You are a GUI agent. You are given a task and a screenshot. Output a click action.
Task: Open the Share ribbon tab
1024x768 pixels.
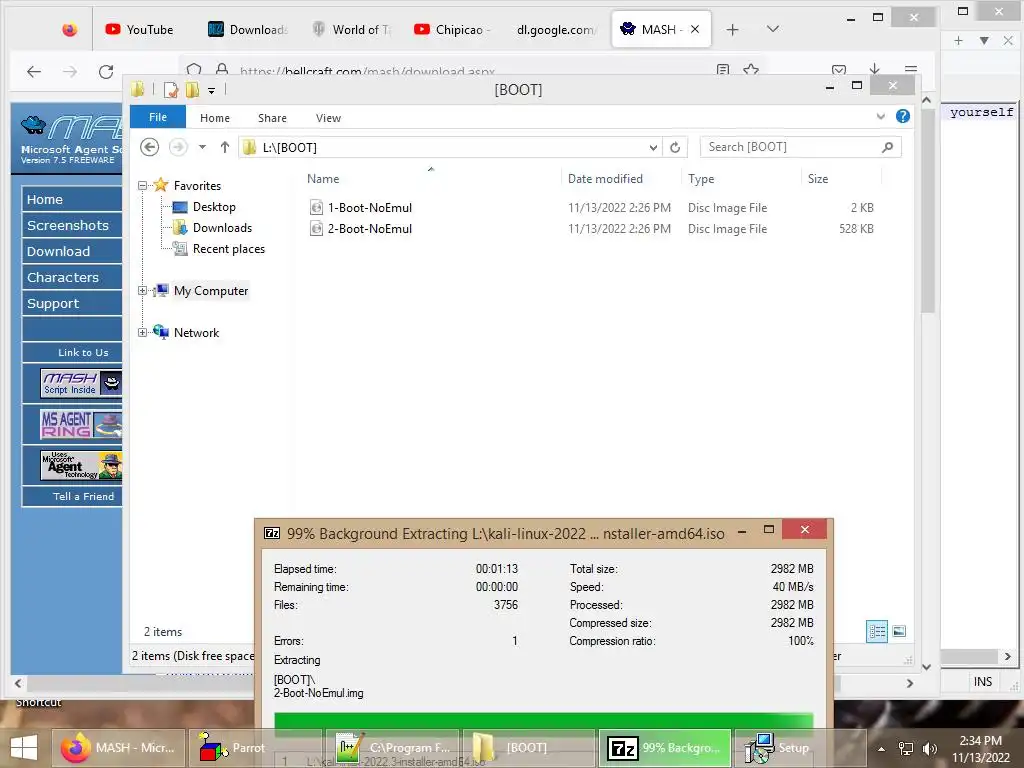[x=272, y=118]
